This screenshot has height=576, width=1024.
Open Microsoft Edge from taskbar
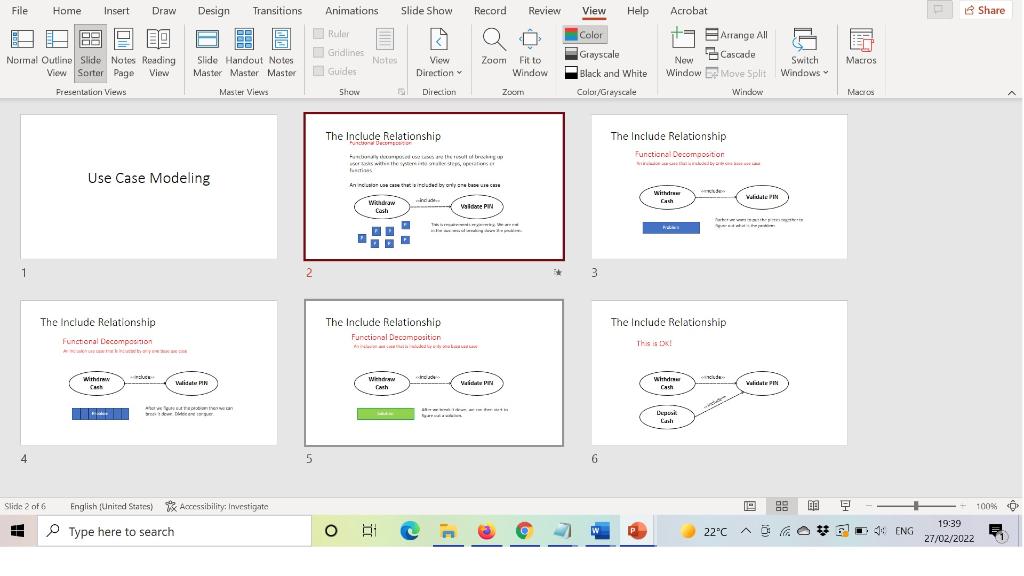(409, 531)
